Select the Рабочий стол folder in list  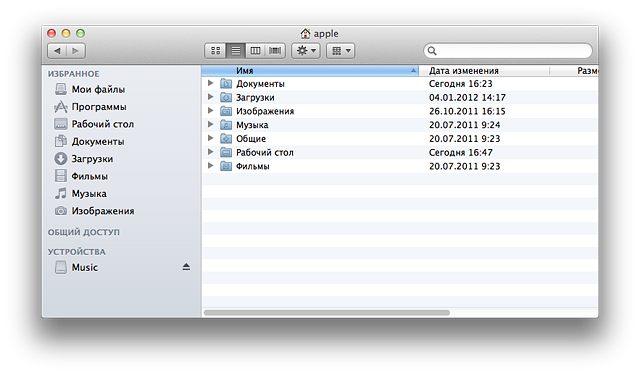tap(264, 152)
